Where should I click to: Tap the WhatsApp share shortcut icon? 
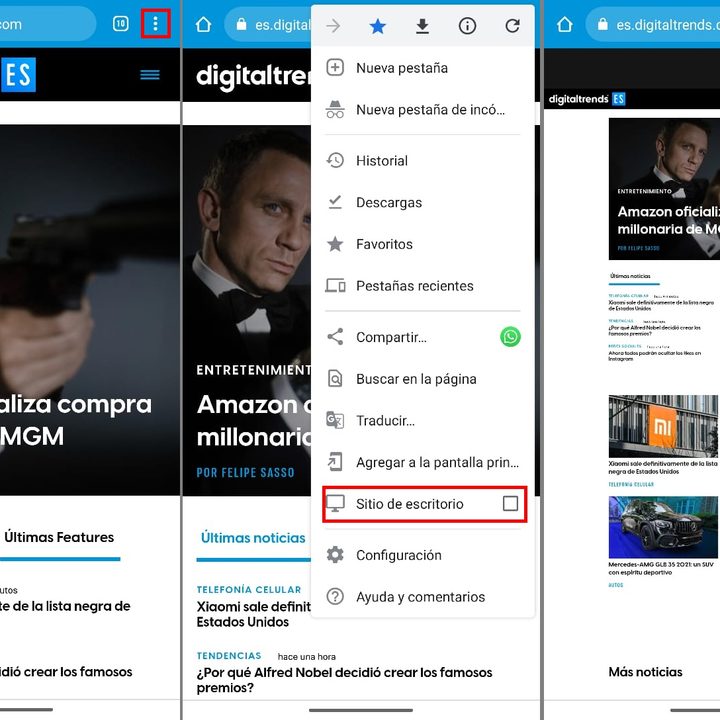(x=510, y=337)
